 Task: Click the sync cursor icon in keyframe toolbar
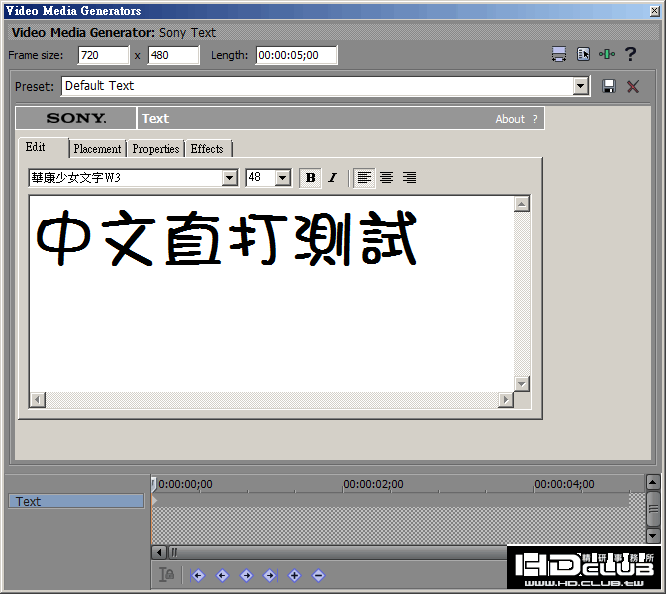click(x=166, y=575)
